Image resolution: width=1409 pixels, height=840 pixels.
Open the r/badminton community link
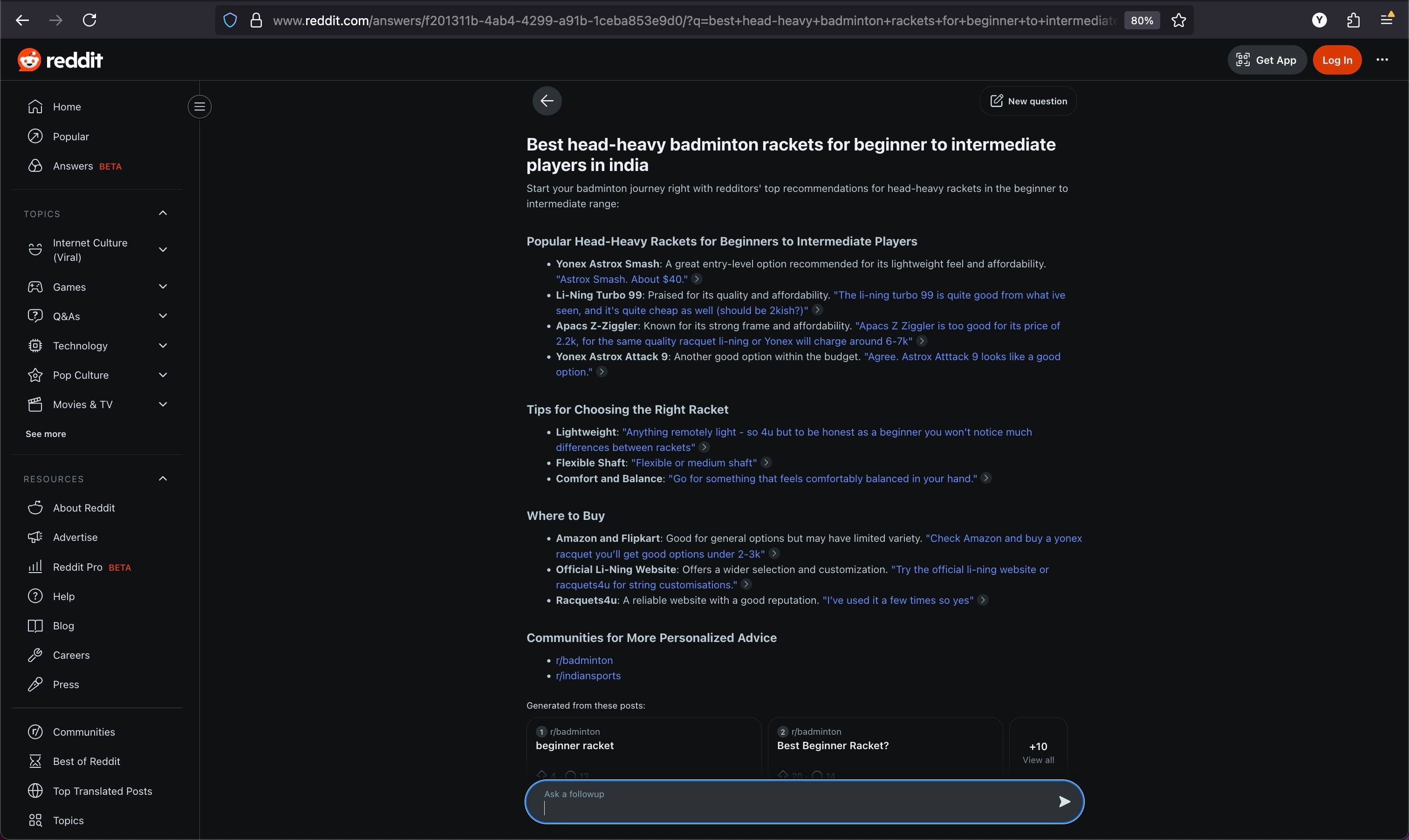click(x=584, y=660)
